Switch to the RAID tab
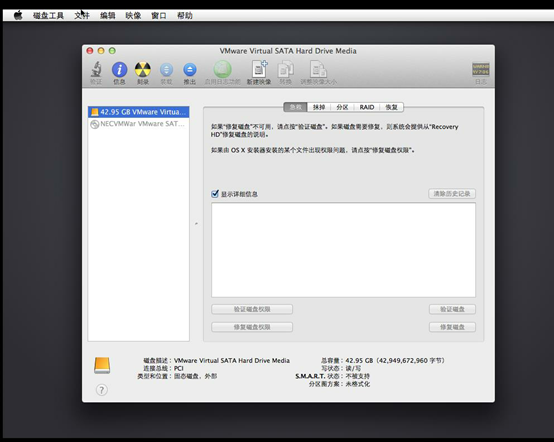Viewport: 554px width, 442px height. point(367,107)
